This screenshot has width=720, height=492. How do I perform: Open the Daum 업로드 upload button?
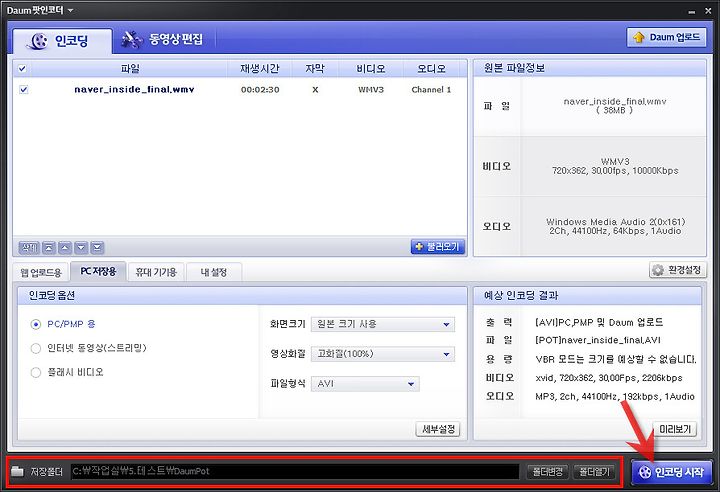coord(666,37)
